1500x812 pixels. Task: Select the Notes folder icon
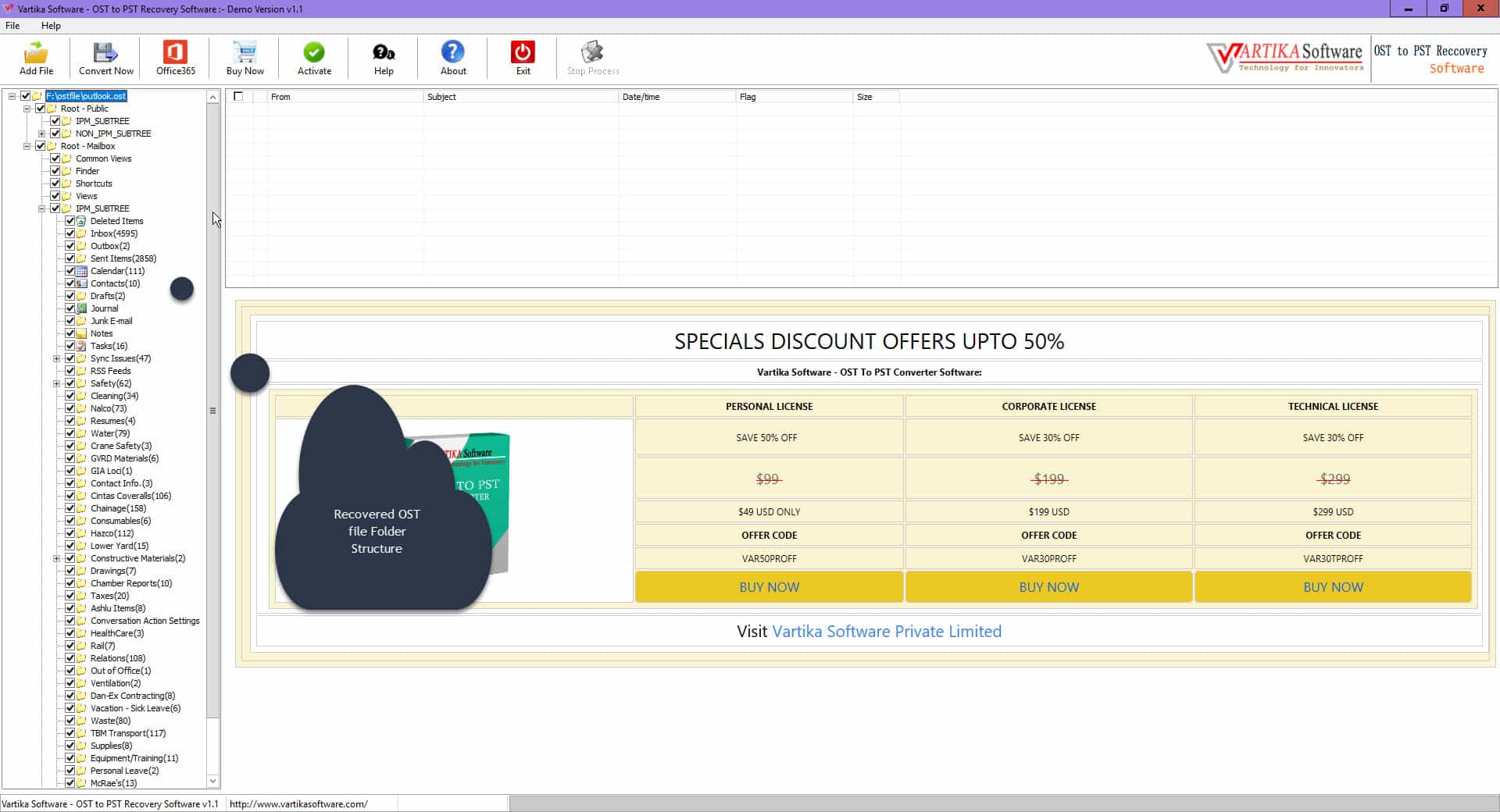pyautogui.click(x=81, y=333)
